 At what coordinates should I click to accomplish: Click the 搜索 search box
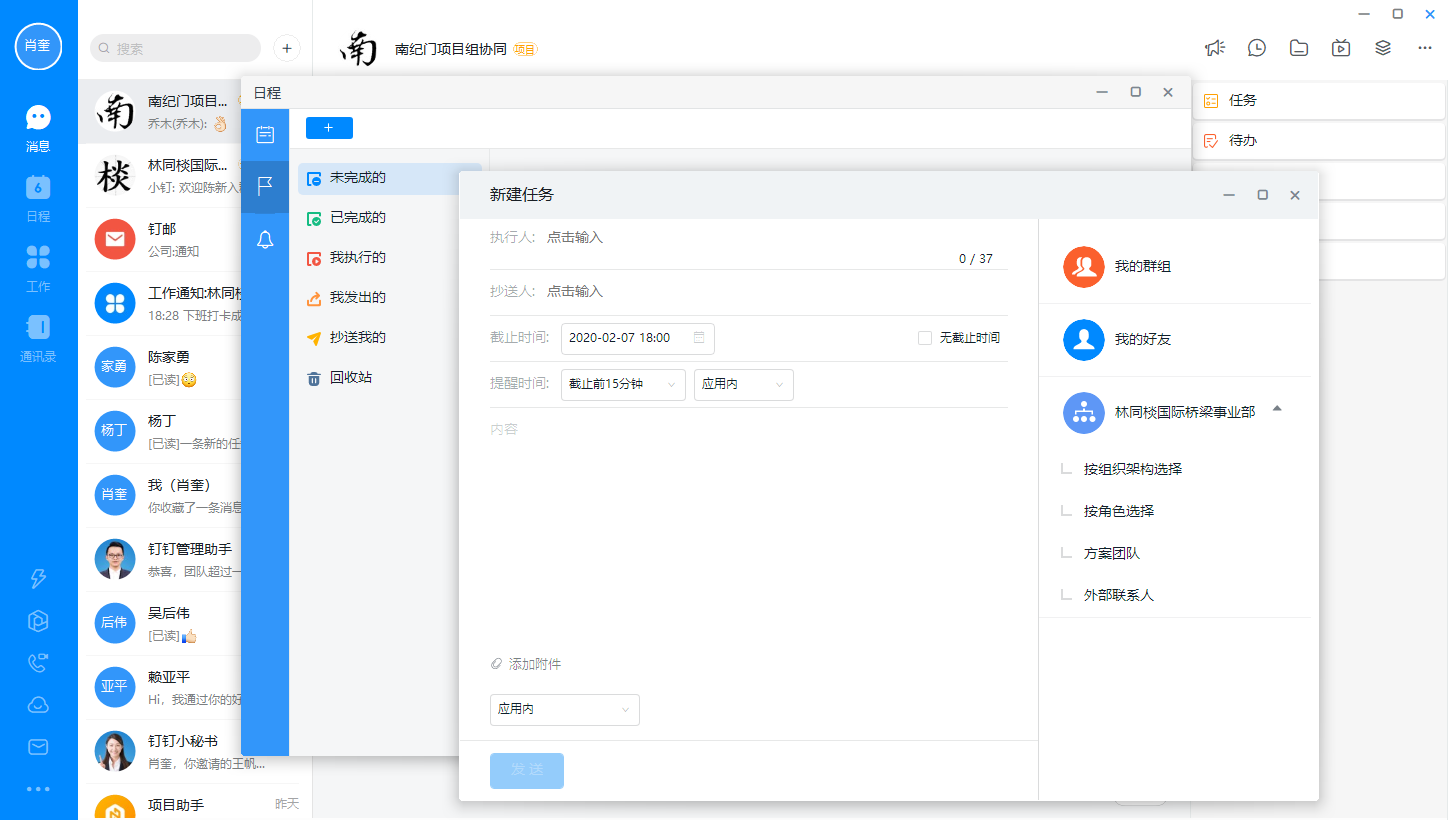[176, 48]
